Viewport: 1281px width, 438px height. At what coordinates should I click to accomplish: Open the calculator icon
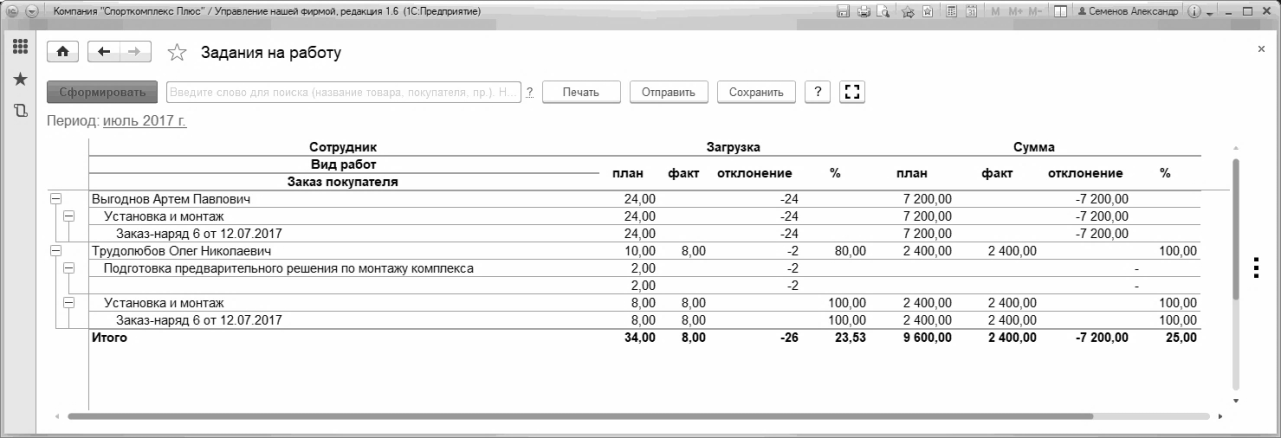[951, 11]
